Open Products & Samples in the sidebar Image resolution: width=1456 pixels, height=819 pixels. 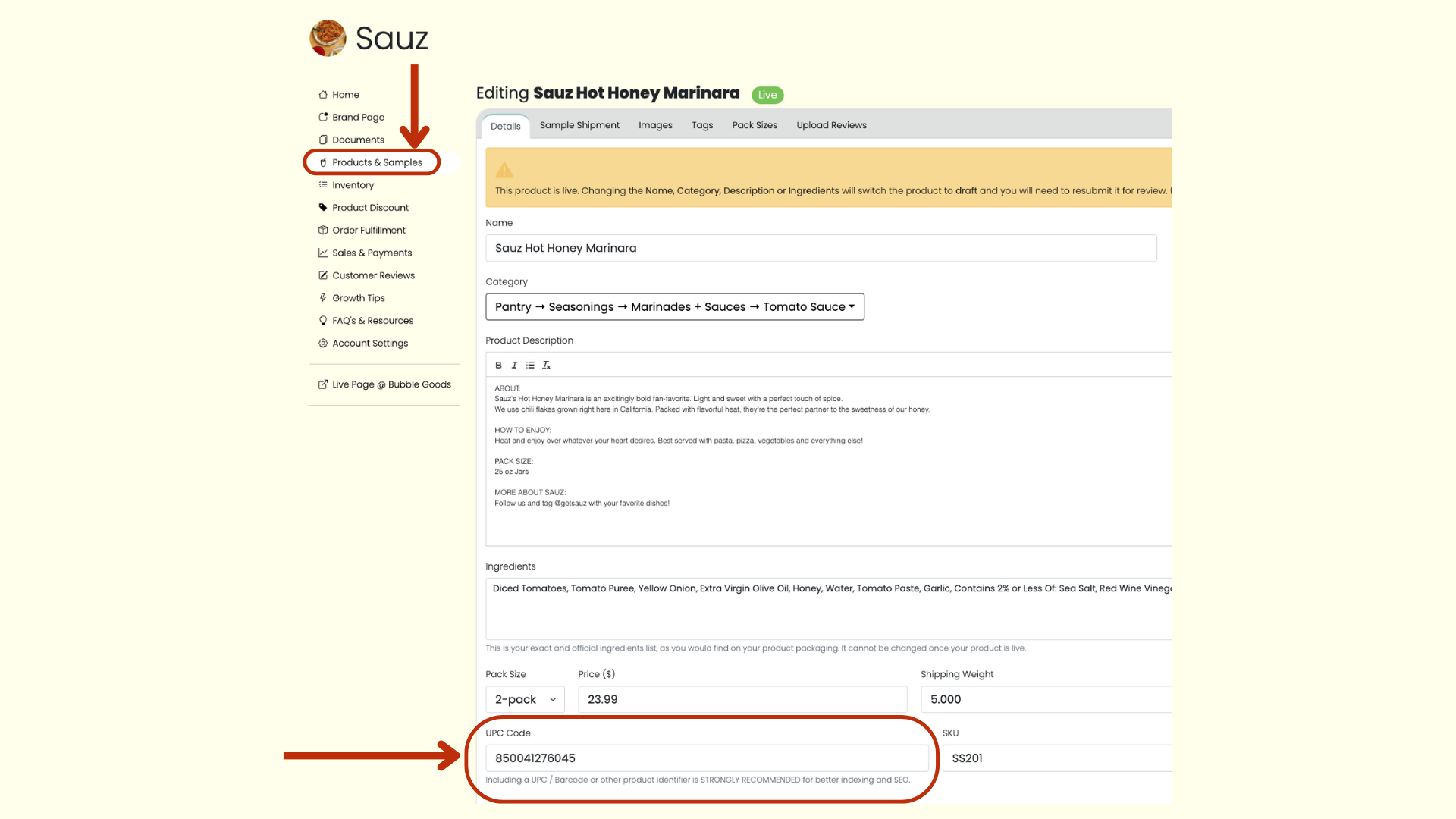coord(376,162)
